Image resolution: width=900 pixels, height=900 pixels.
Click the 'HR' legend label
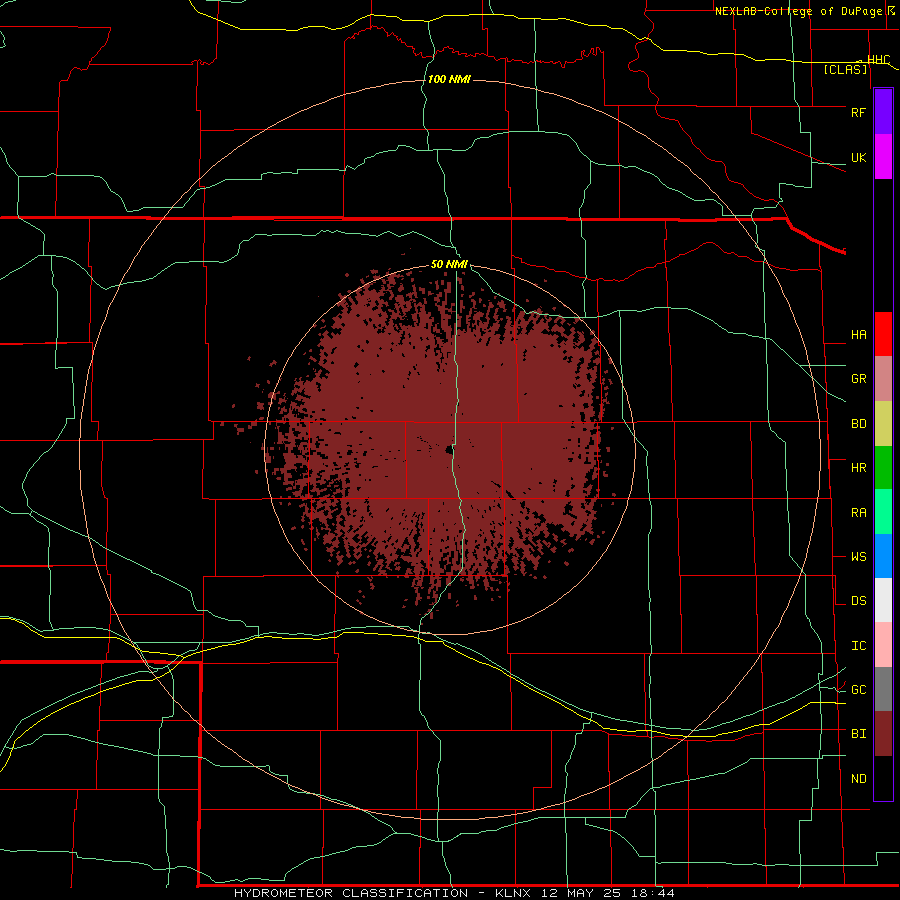(x=858, y=468)
